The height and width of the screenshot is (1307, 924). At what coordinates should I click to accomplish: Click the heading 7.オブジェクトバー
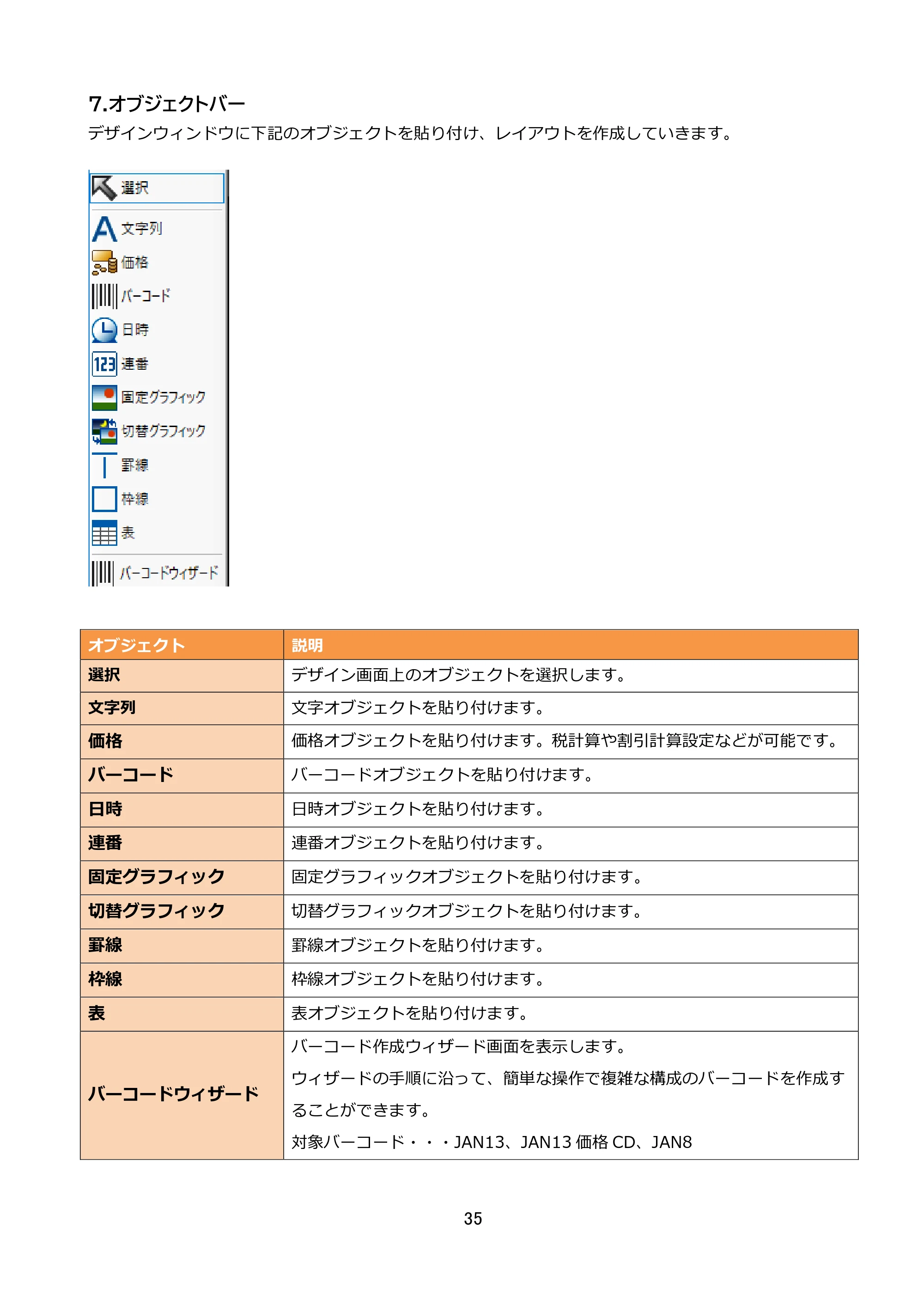(x=167, y=104)
